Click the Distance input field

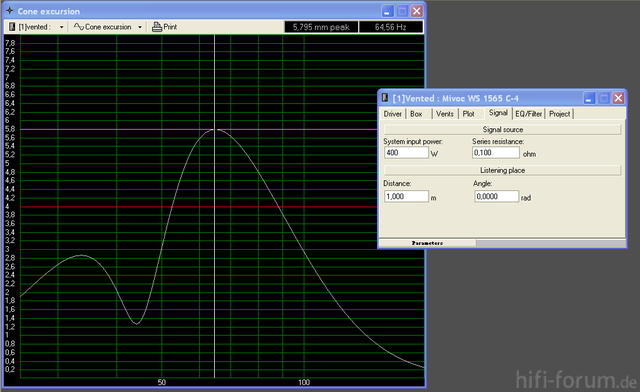(x=406, y=196)
